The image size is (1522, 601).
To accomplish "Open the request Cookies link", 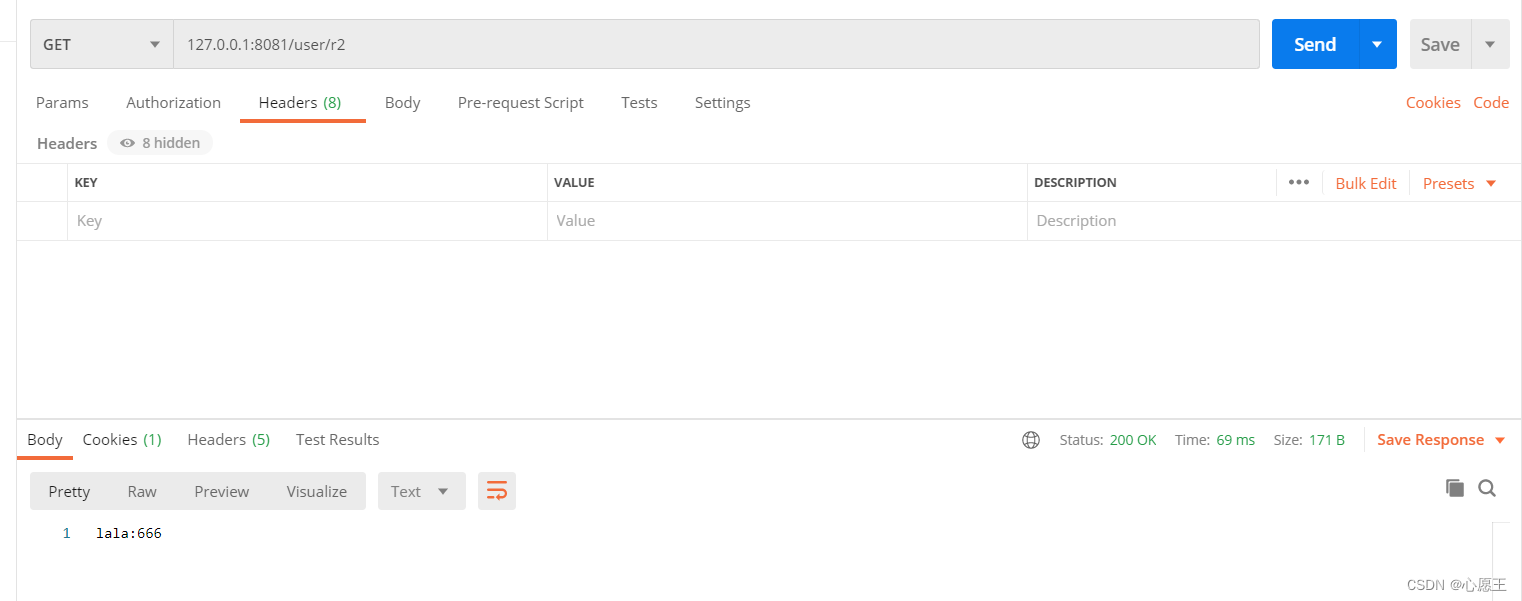I will point(1433,102).
